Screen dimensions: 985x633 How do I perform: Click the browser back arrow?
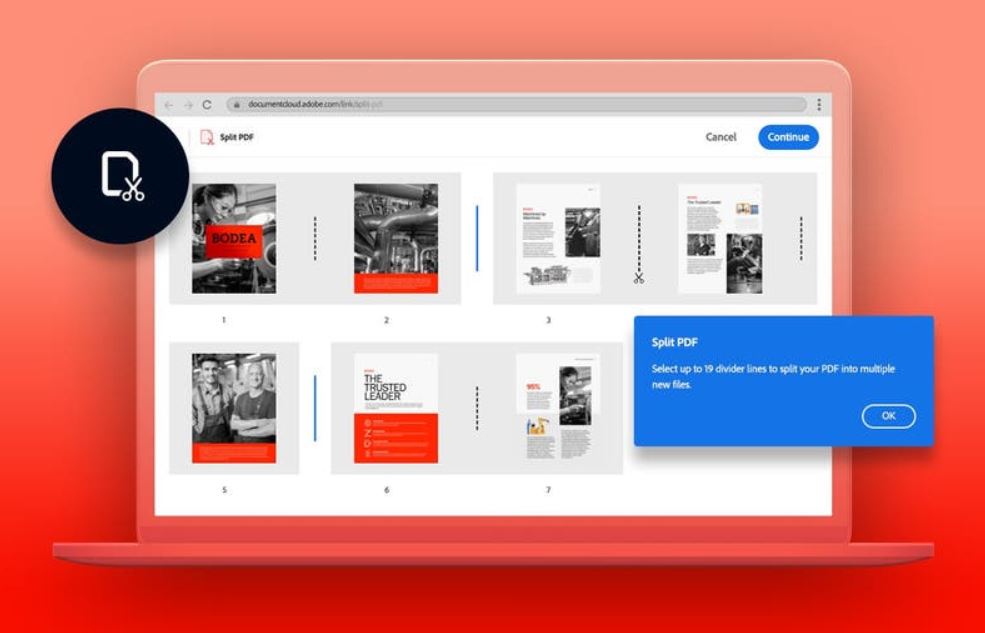(168, 105)
